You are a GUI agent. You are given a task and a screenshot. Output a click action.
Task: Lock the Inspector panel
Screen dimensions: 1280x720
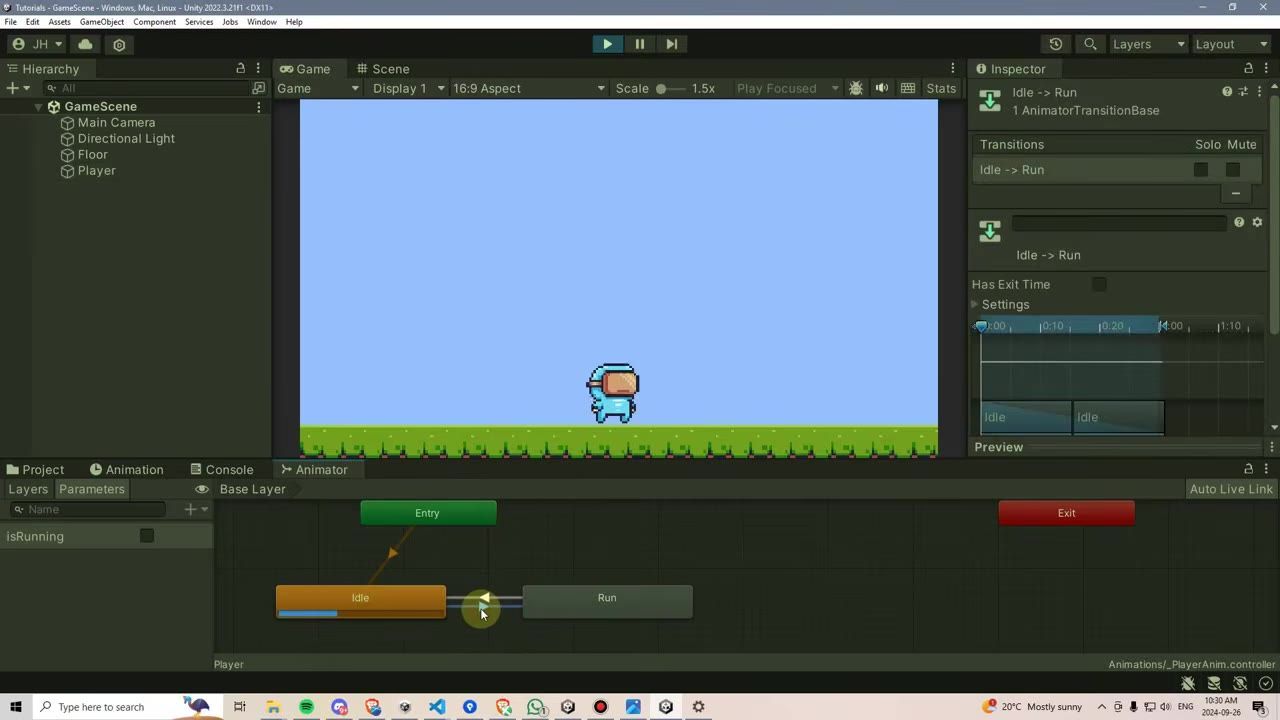[x=1248, y=69]
